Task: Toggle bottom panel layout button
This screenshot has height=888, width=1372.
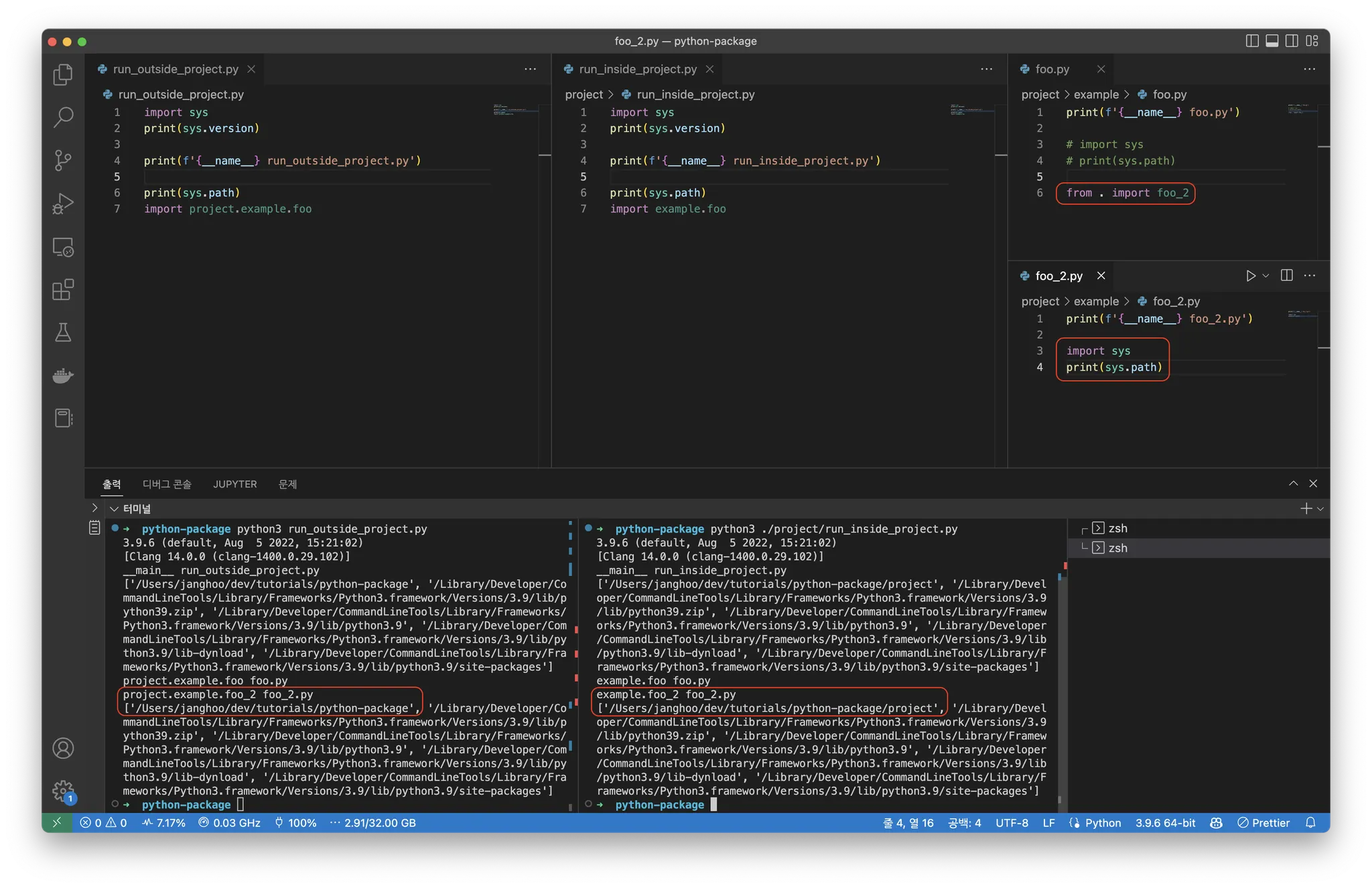Action: (1272, 41)
